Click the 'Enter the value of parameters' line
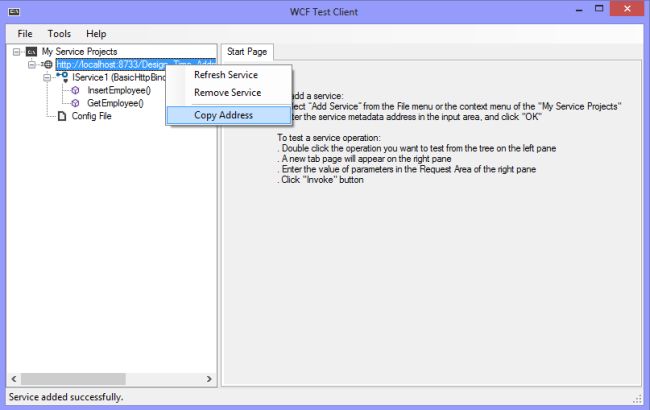 pyautogui.click(x=407, y=169)
